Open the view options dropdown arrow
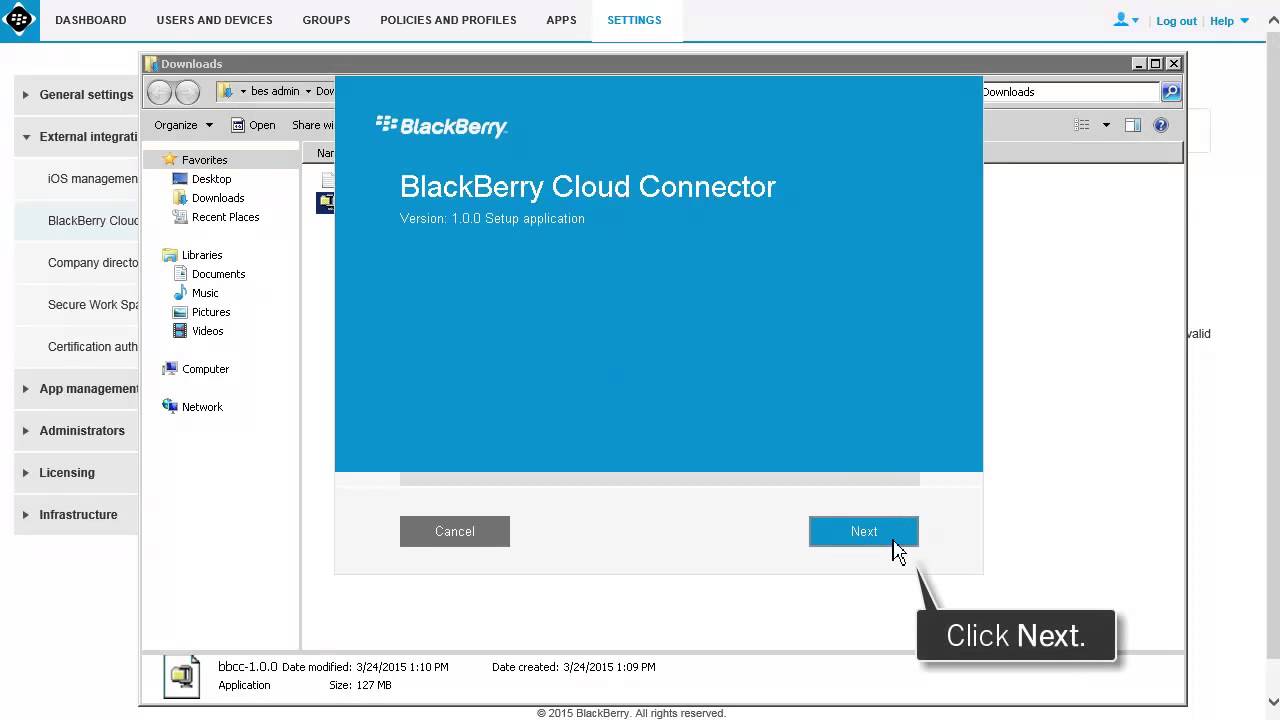This screenshot has height=720, width=1280. (1106, 125)
